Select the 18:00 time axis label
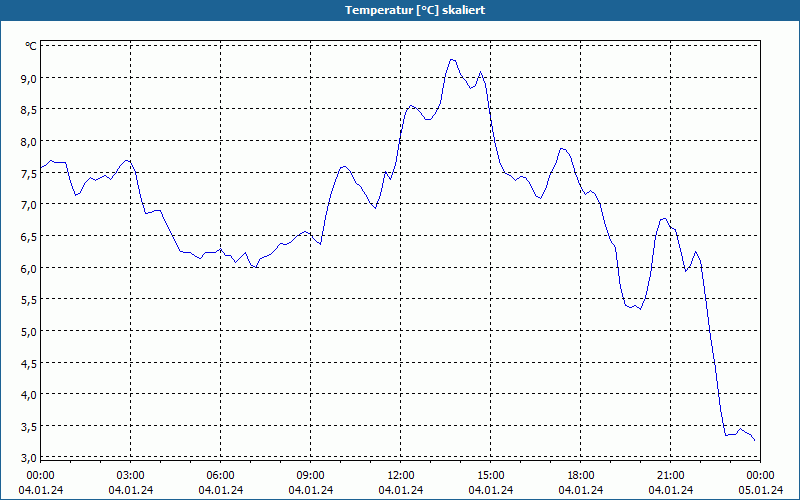The width and height of the screenshot is (800, 500). pos(581,476)
